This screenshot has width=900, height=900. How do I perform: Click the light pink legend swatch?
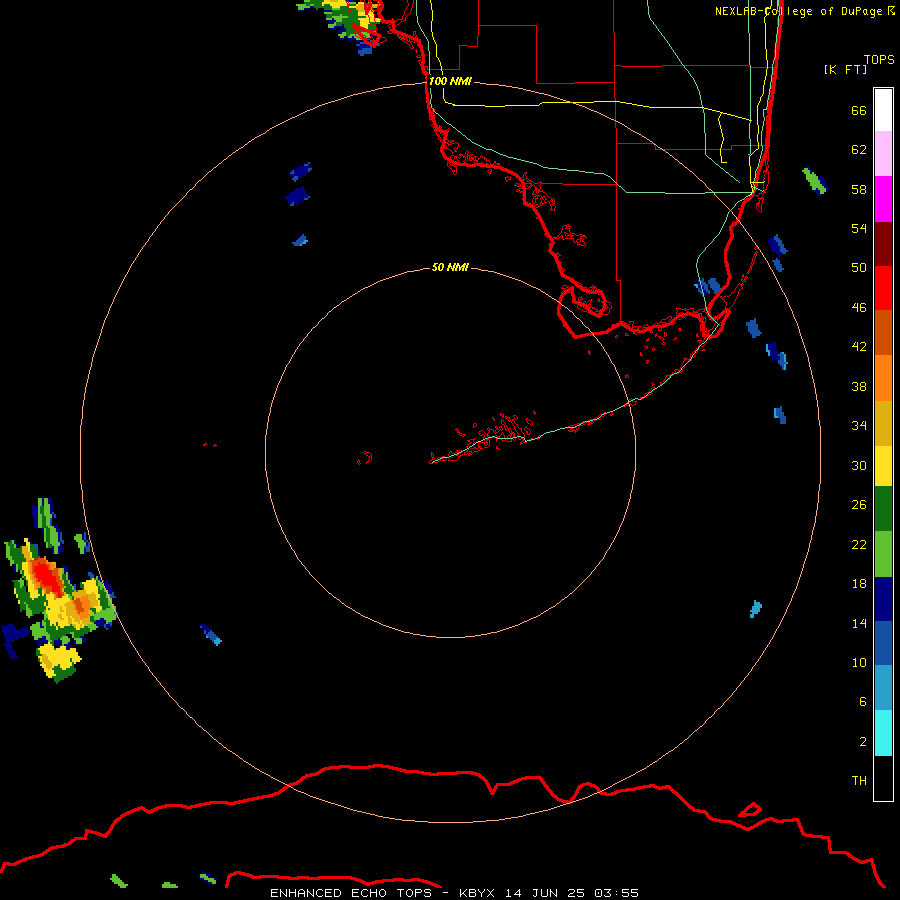pos(883,153)
